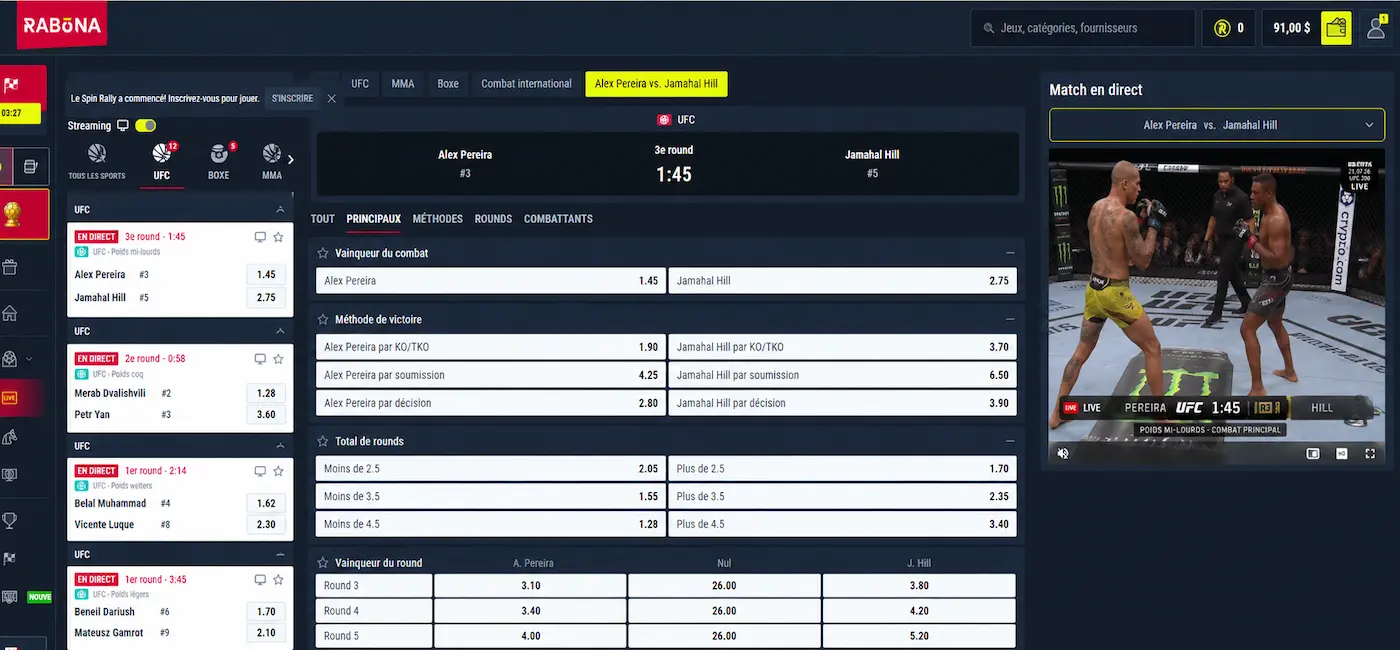
Task: Bet on Jamahal Hill par KO/TKO 3.70
Action: tap(843, 347)
